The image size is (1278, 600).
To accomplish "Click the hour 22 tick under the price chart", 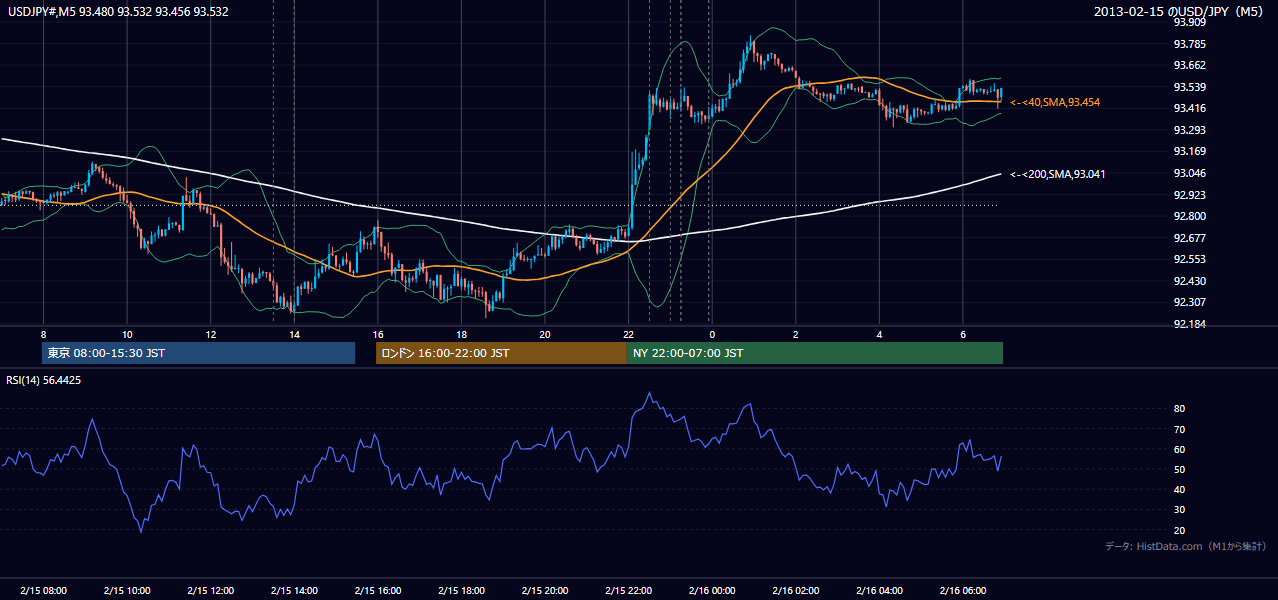I will point(628,334).
